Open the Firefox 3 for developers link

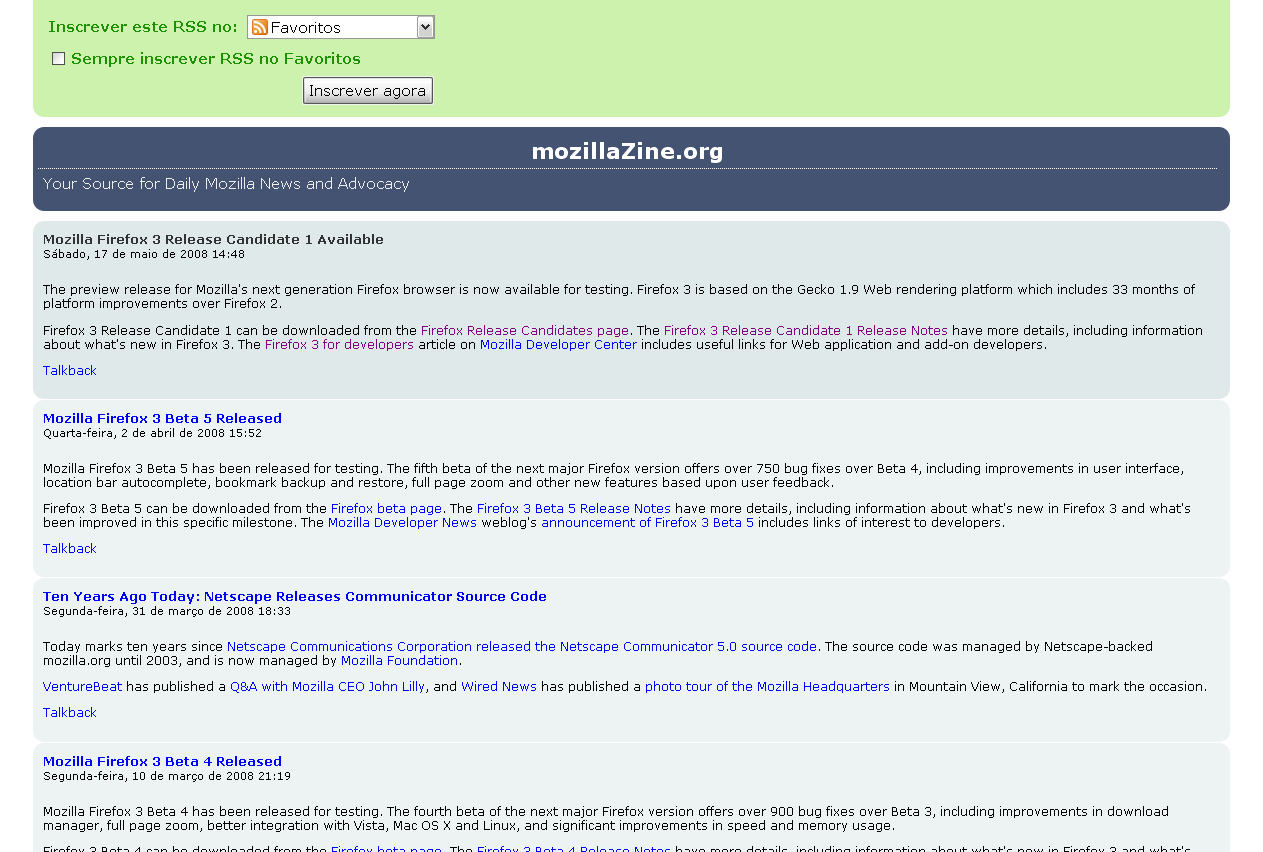(x=339, y=345)
